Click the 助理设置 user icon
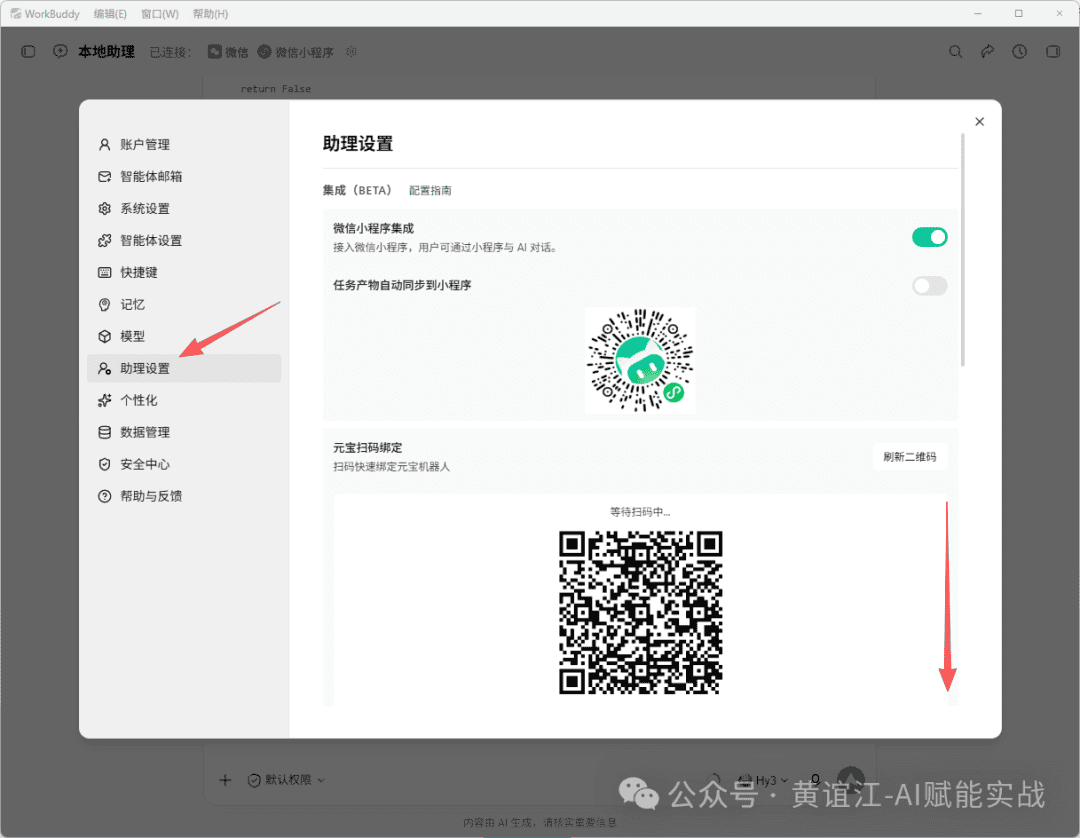This screenshot has height=838, width=1080. click(x=104, y=368)
